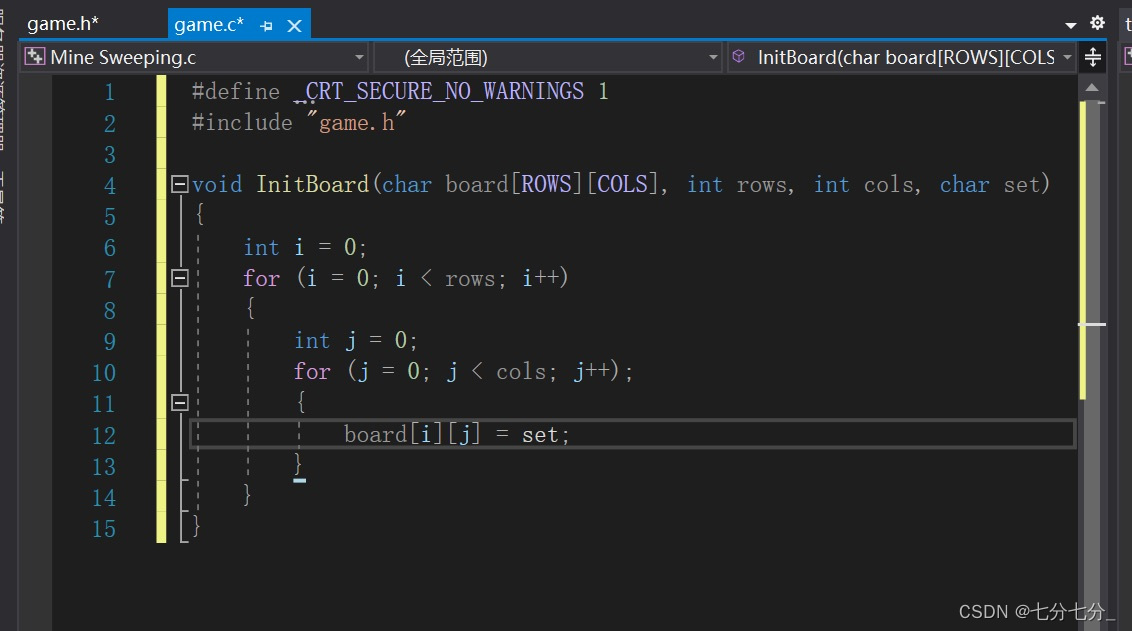Click the #include keyword on line 2
Image resolution: width=1132 pixels, height=631 pixels.
click(242, 122)
